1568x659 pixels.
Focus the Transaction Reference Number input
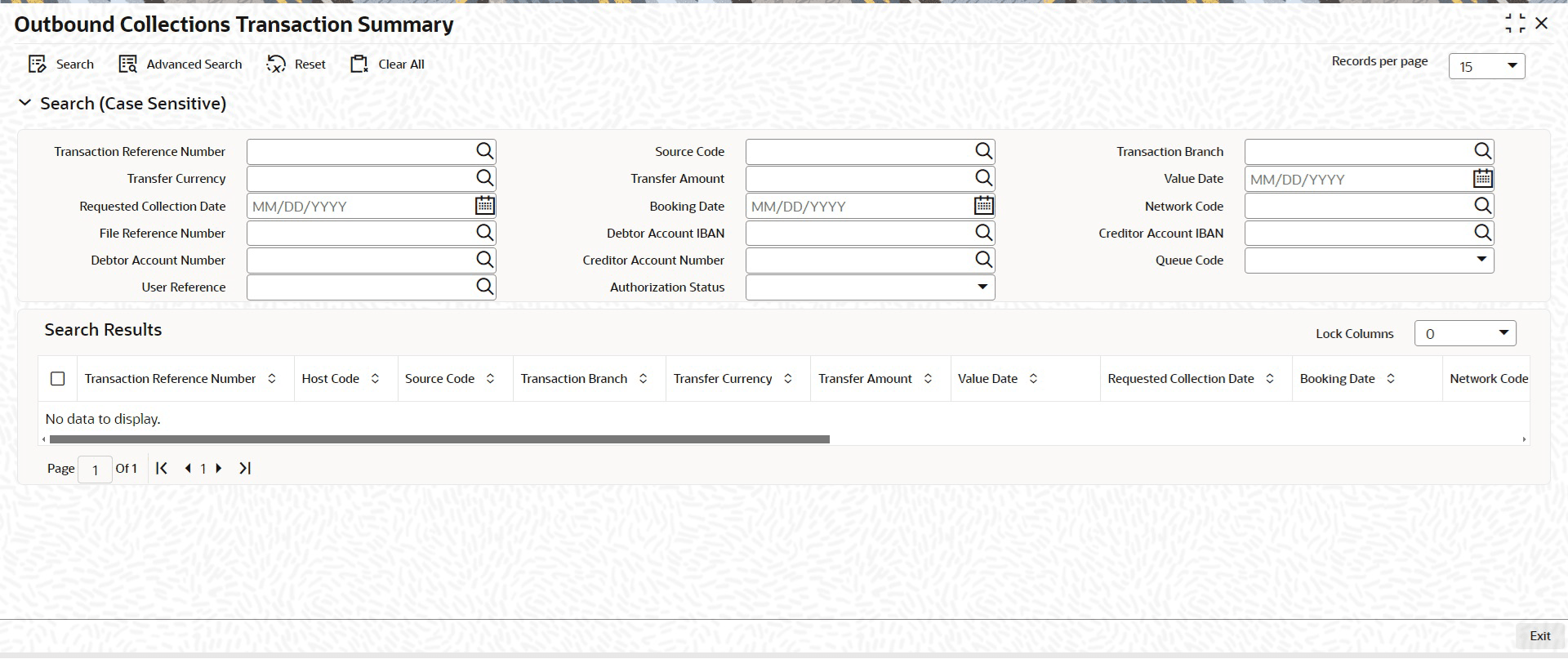coord(361,151)
